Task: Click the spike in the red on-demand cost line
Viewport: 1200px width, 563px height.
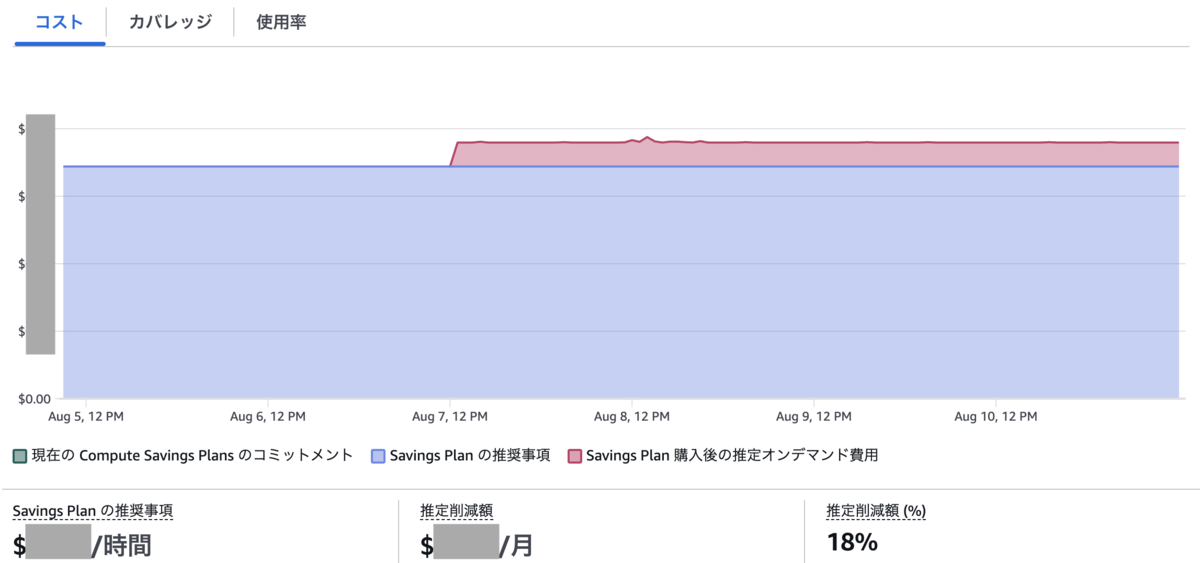Action: [647, 137]
